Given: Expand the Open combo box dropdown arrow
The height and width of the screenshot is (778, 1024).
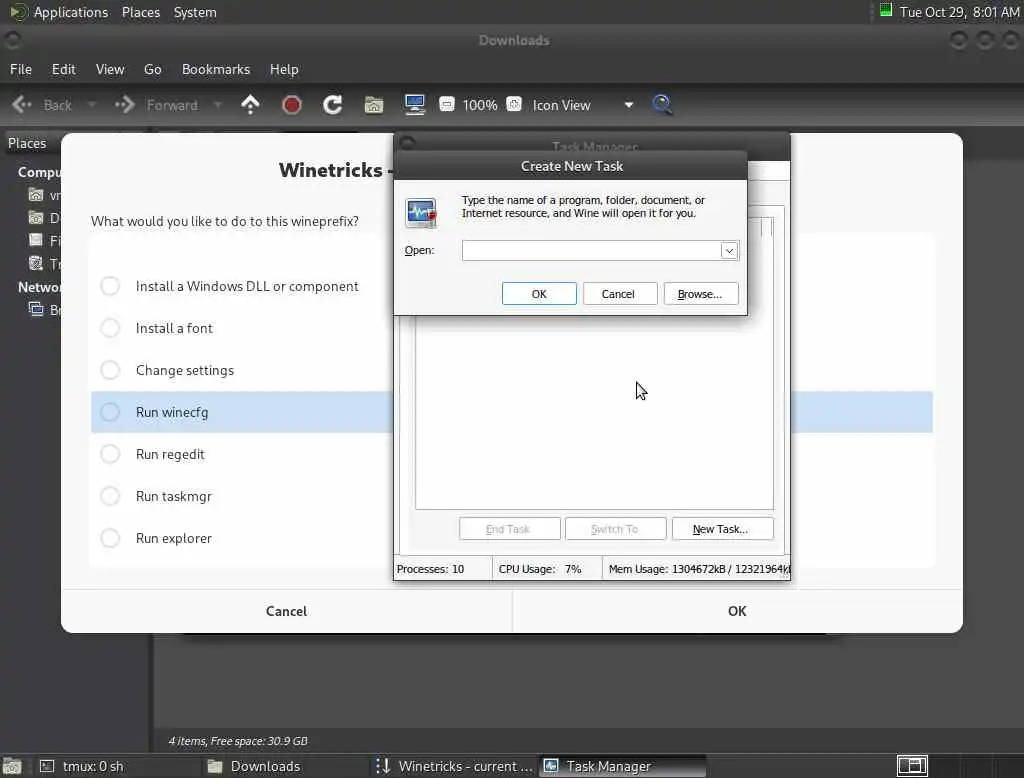Looking at the screenshot, I should click(729, 250).
